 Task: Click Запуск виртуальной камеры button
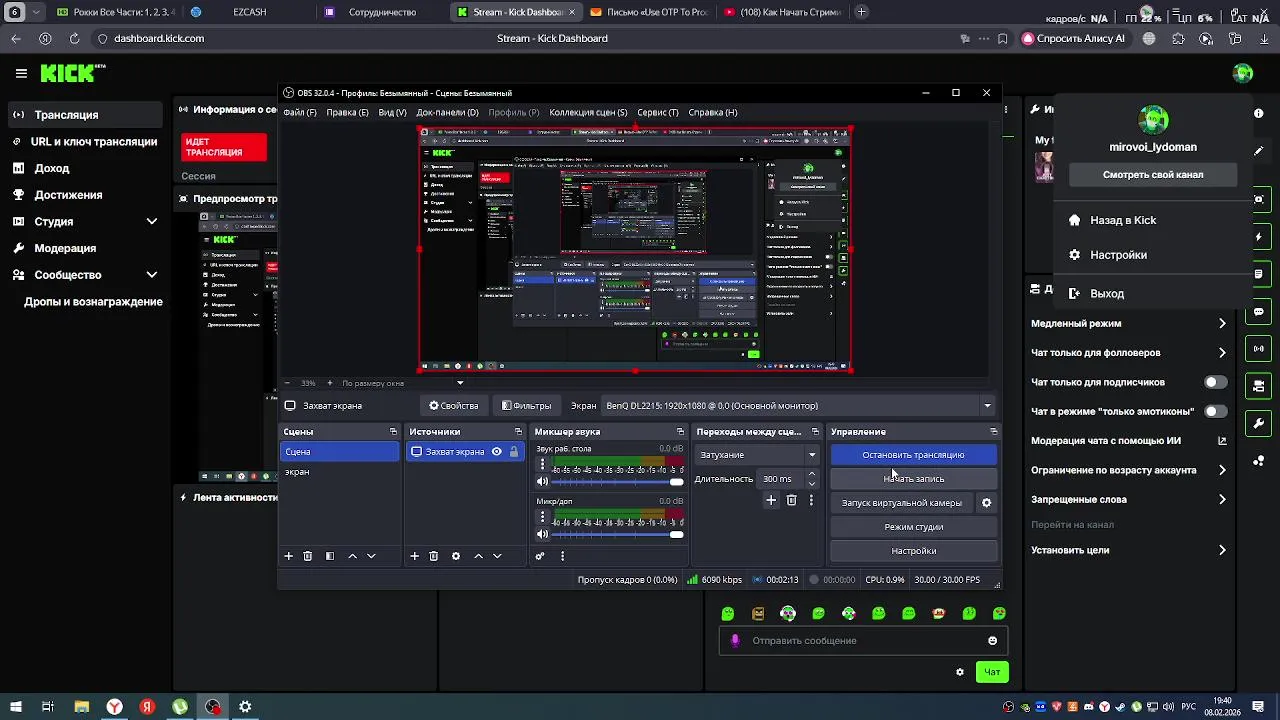pyautogui.click(x=902, y=503)
